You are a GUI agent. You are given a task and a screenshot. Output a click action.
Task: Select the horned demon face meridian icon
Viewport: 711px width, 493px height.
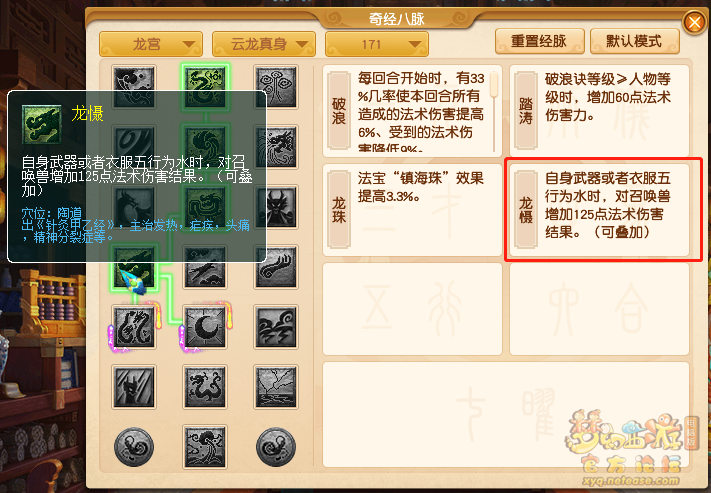(276, 207)
